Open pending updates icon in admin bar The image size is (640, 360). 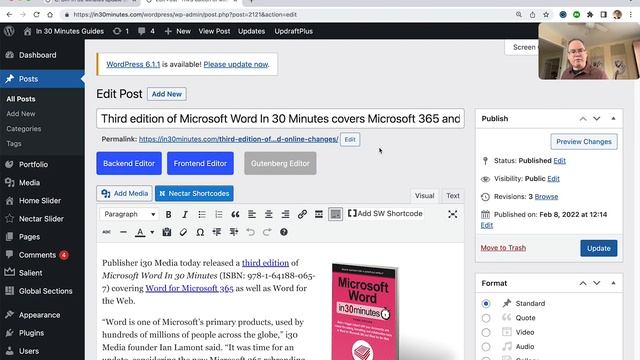coord(121,31)
